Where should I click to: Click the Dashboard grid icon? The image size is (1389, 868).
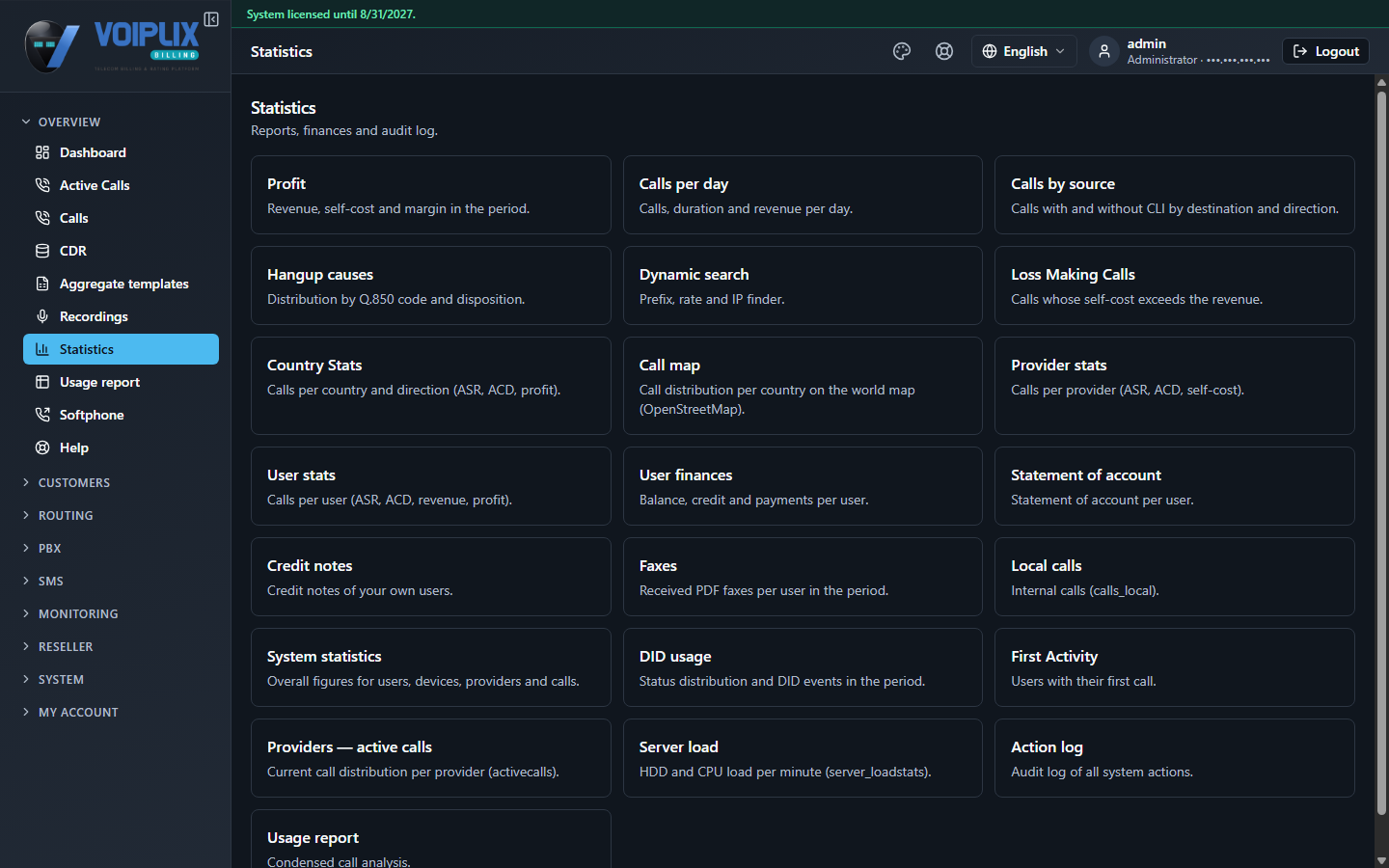coord(42,152)
